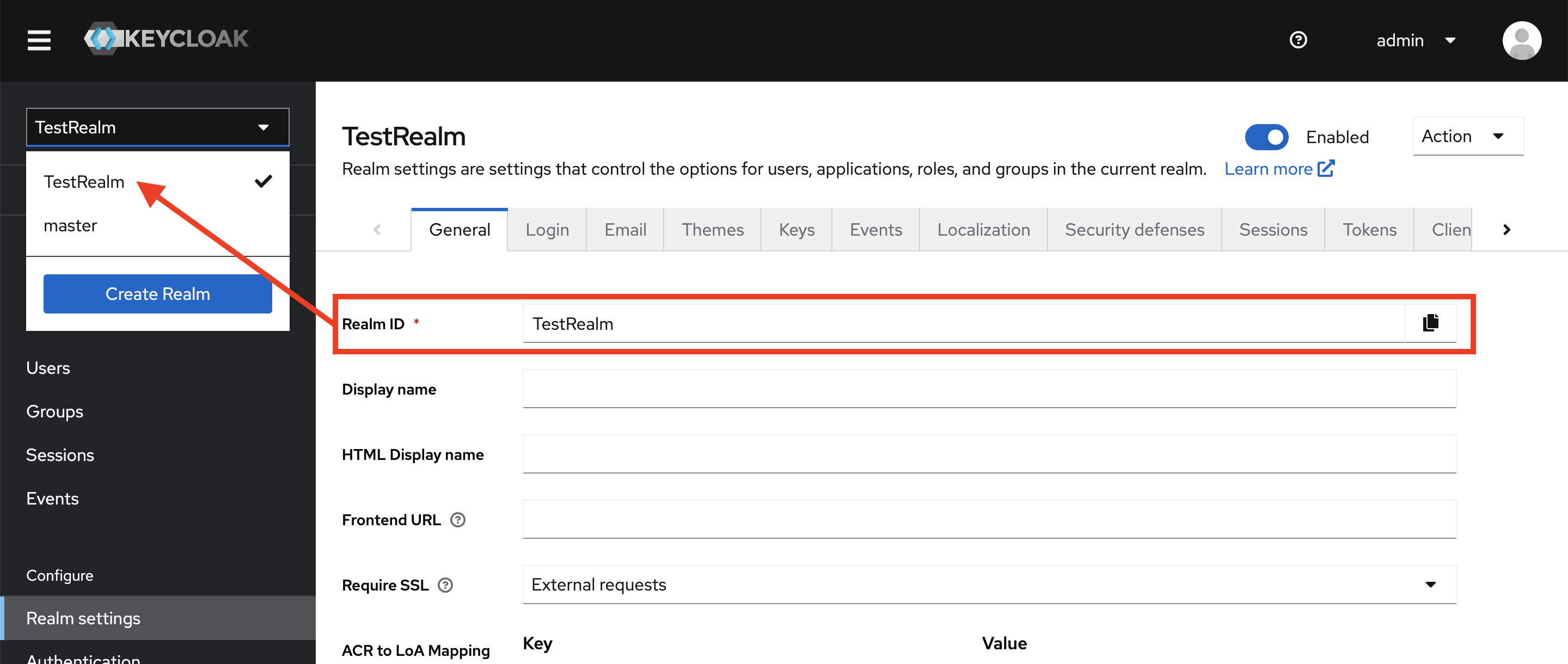Copy the Realm ID using the copy icon
The height and width of the screenshot is (664, 1568).
[1430, 323]
